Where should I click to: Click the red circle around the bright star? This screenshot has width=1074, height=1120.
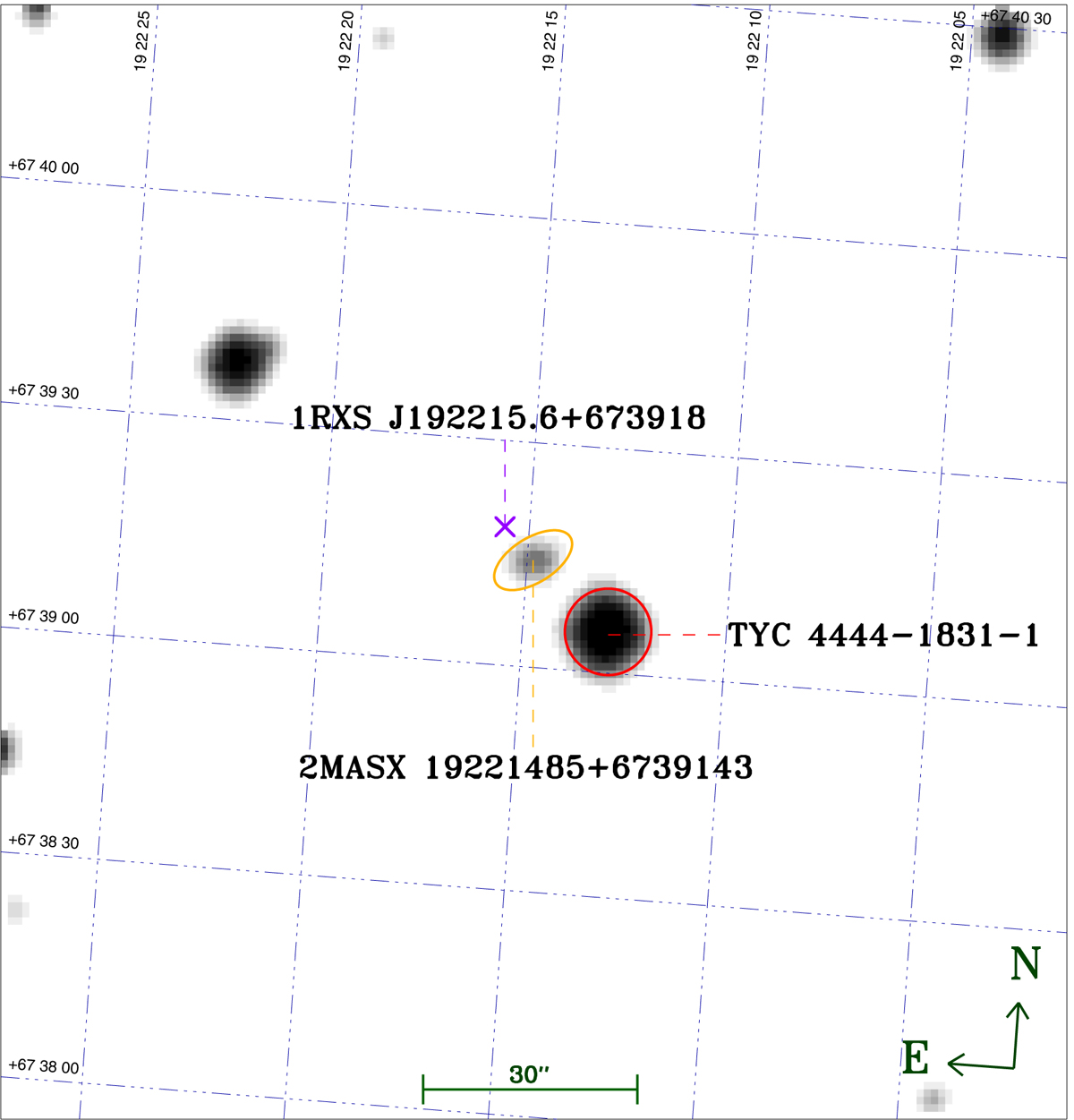(x=608, y=632)
